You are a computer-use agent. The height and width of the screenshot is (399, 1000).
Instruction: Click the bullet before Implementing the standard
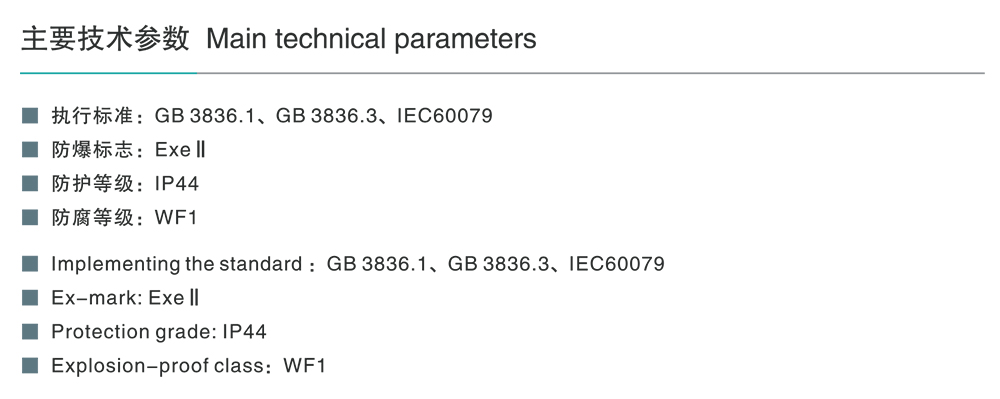30,263
